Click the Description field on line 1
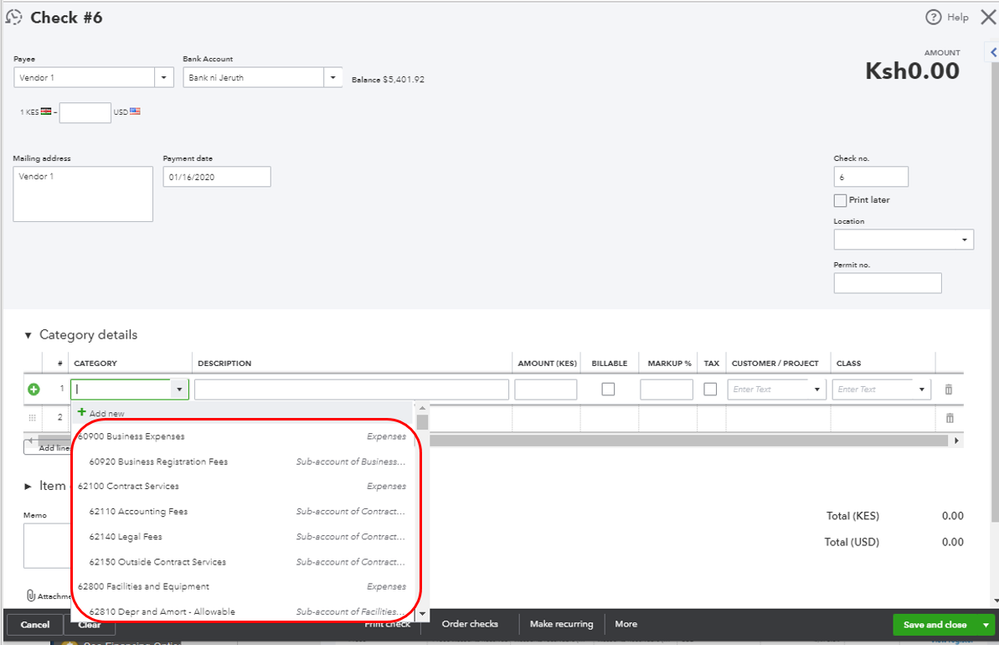 352,389
